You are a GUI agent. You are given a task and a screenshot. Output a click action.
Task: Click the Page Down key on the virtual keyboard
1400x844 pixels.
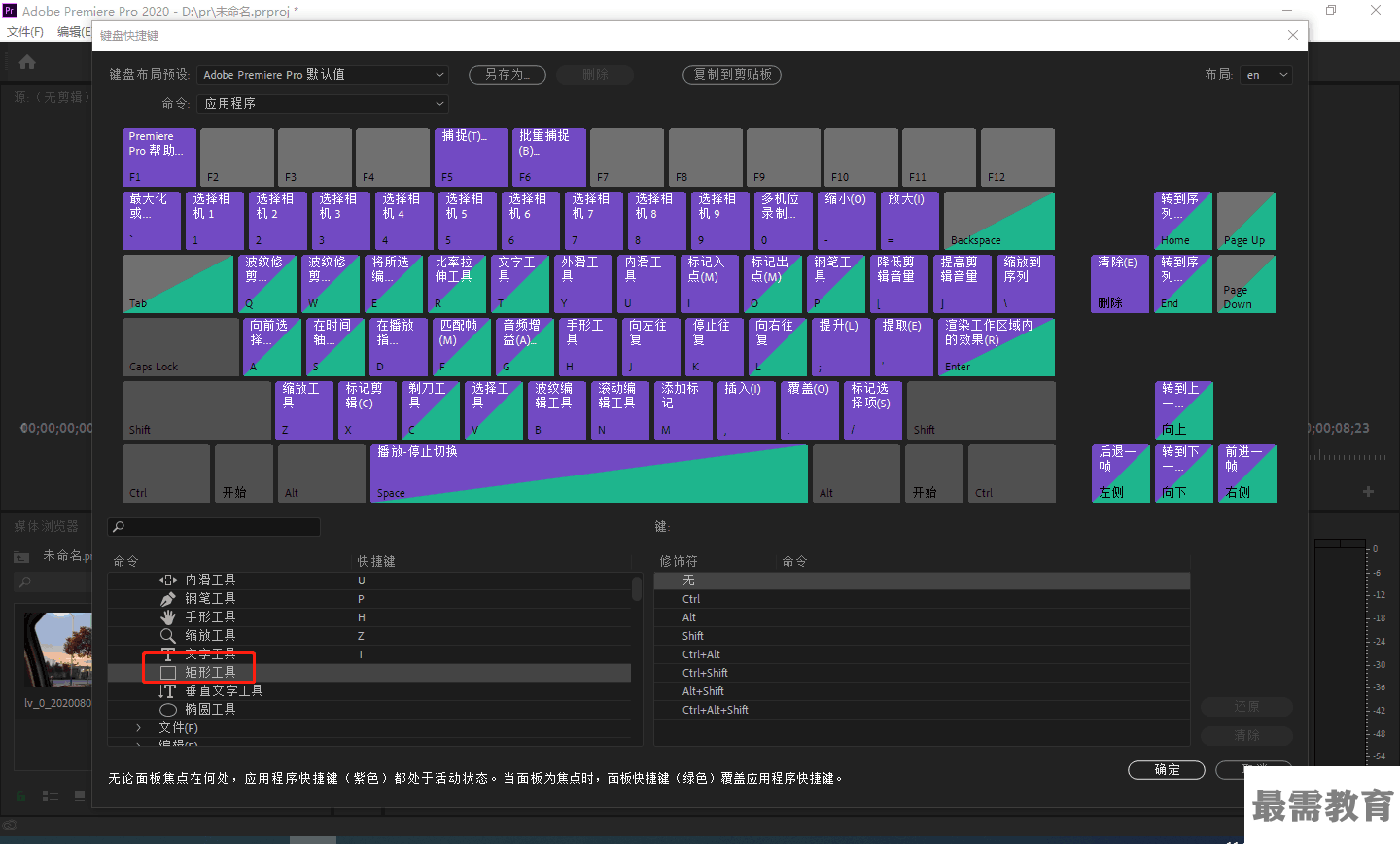pos(1246,284)
